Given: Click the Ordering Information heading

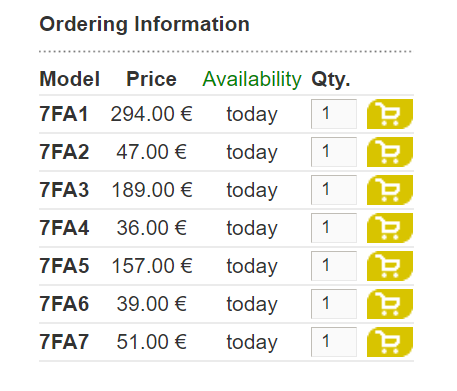Looking at the screenshot, I should (x=144, y=25).
